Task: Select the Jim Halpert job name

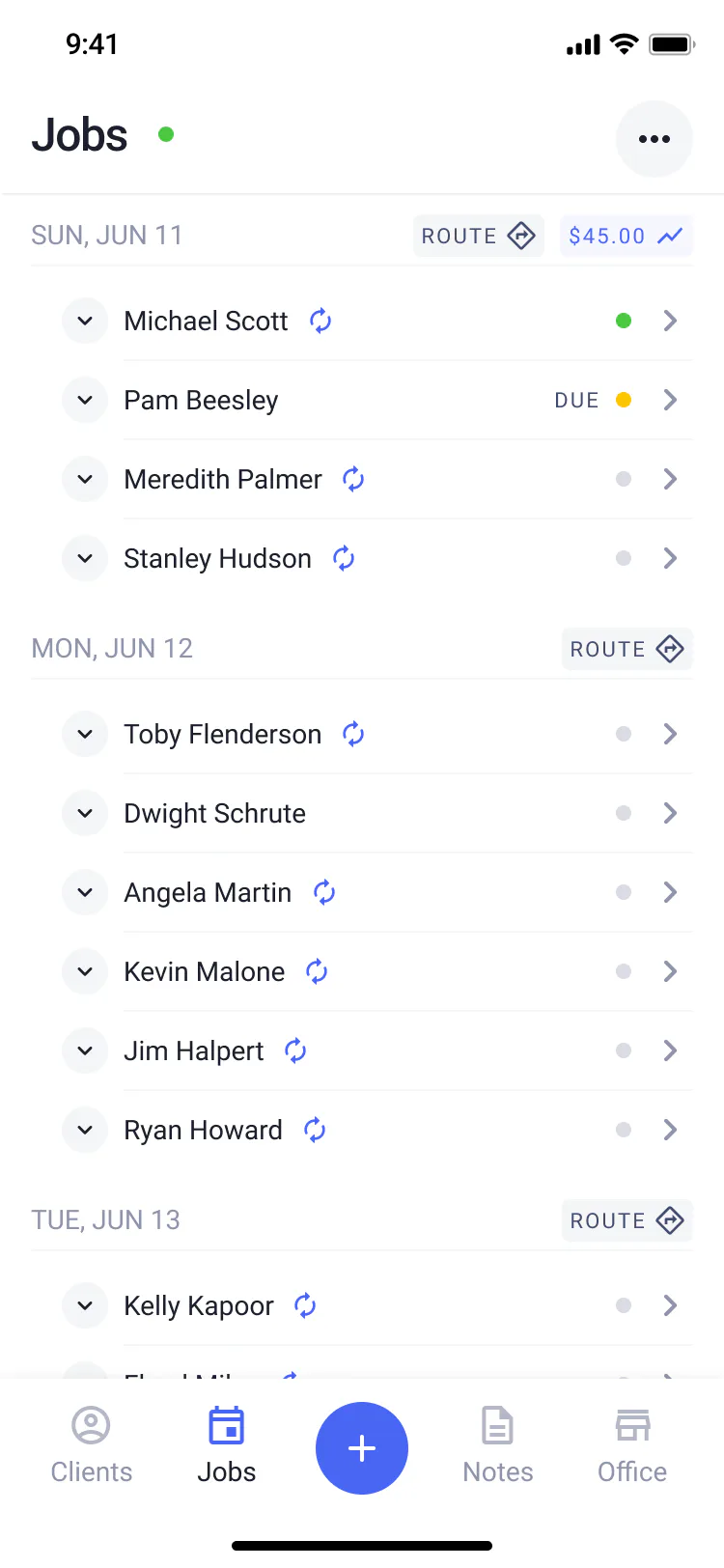Action: pyautogui.click(x=194, y=1050)
